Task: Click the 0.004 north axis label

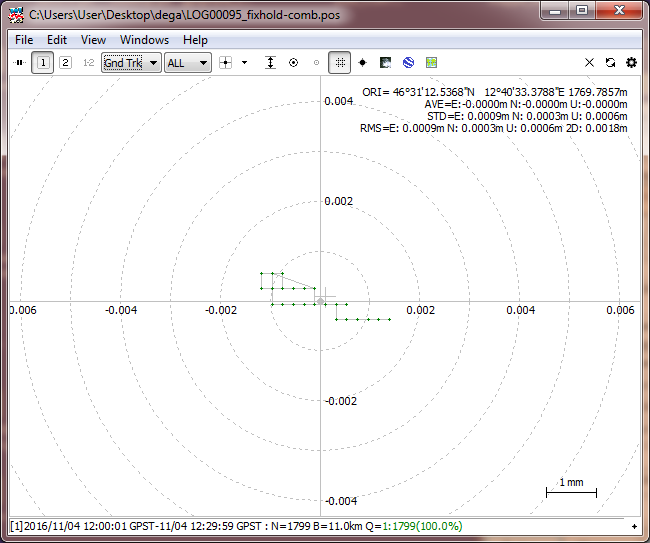Action: point(338,101)
